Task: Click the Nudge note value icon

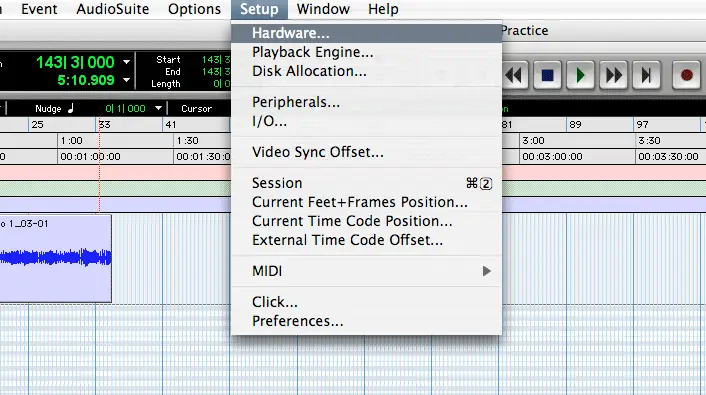Action: (x=71, y=109)
